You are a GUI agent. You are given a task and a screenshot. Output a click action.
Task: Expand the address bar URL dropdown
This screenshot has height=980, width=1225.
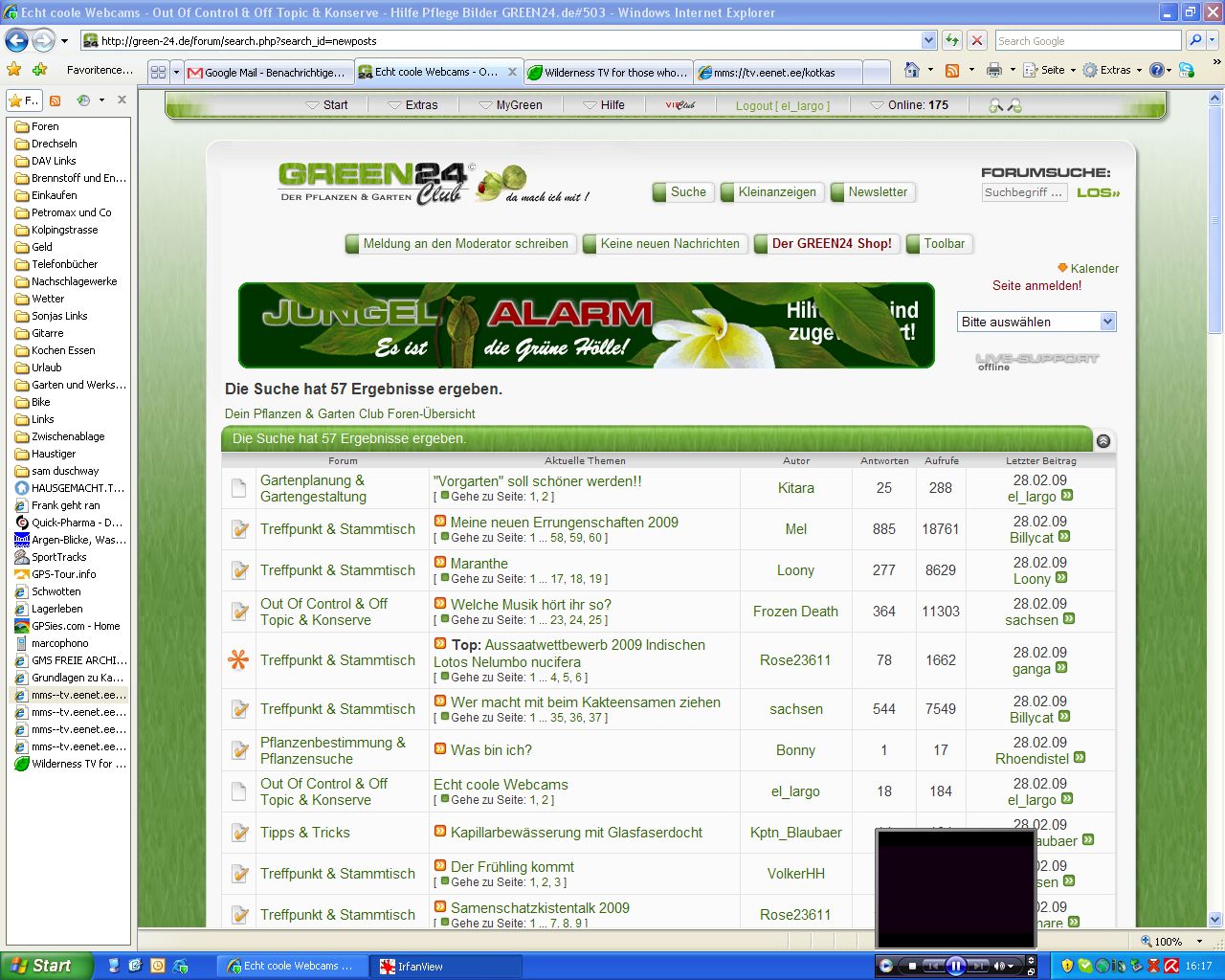928,40
